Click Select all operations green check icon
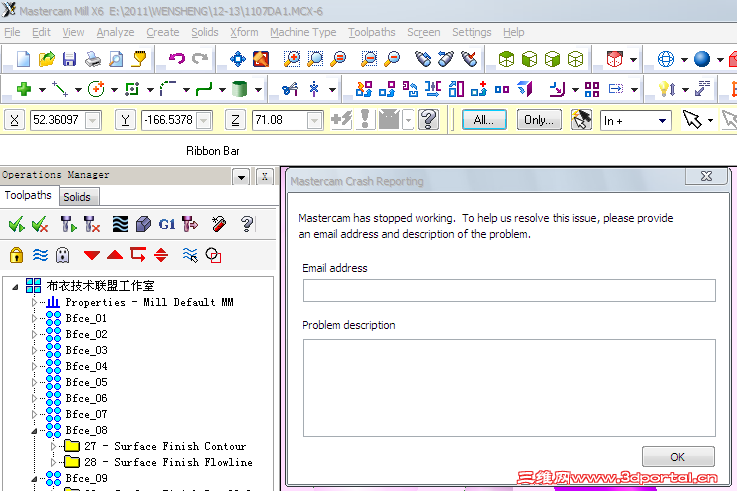Viewport: 737px width, 491px height. coord(16,225)
